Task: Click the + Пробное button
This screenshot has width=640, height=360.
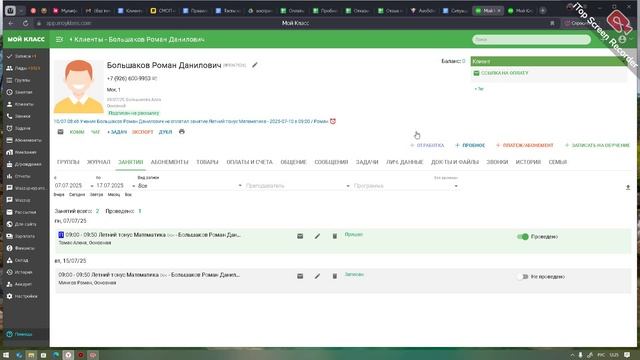Action: tap(470, 145)
